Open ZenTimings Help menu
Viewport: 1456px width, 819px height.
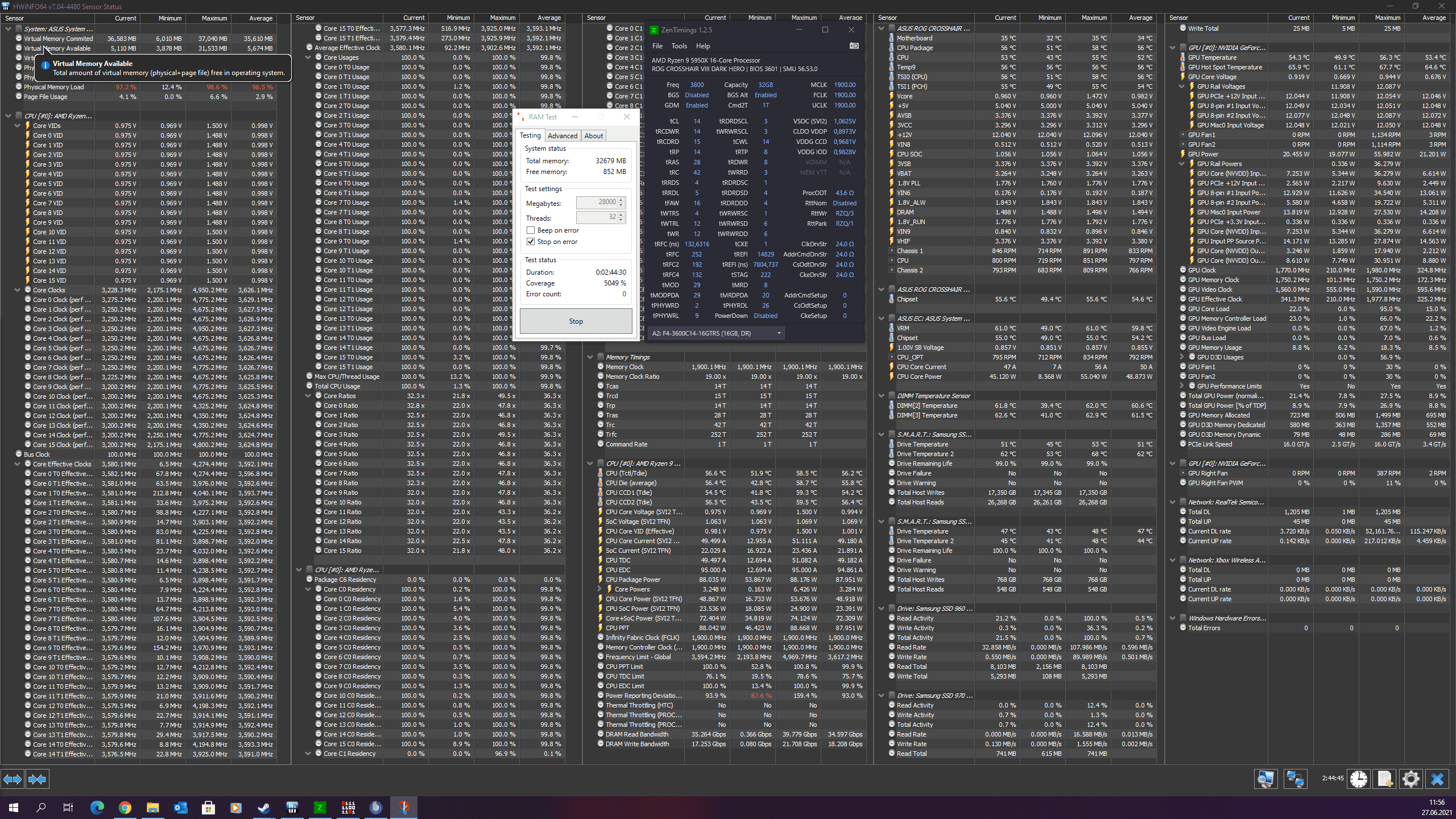pyautogui.click(x=703, y=46)
